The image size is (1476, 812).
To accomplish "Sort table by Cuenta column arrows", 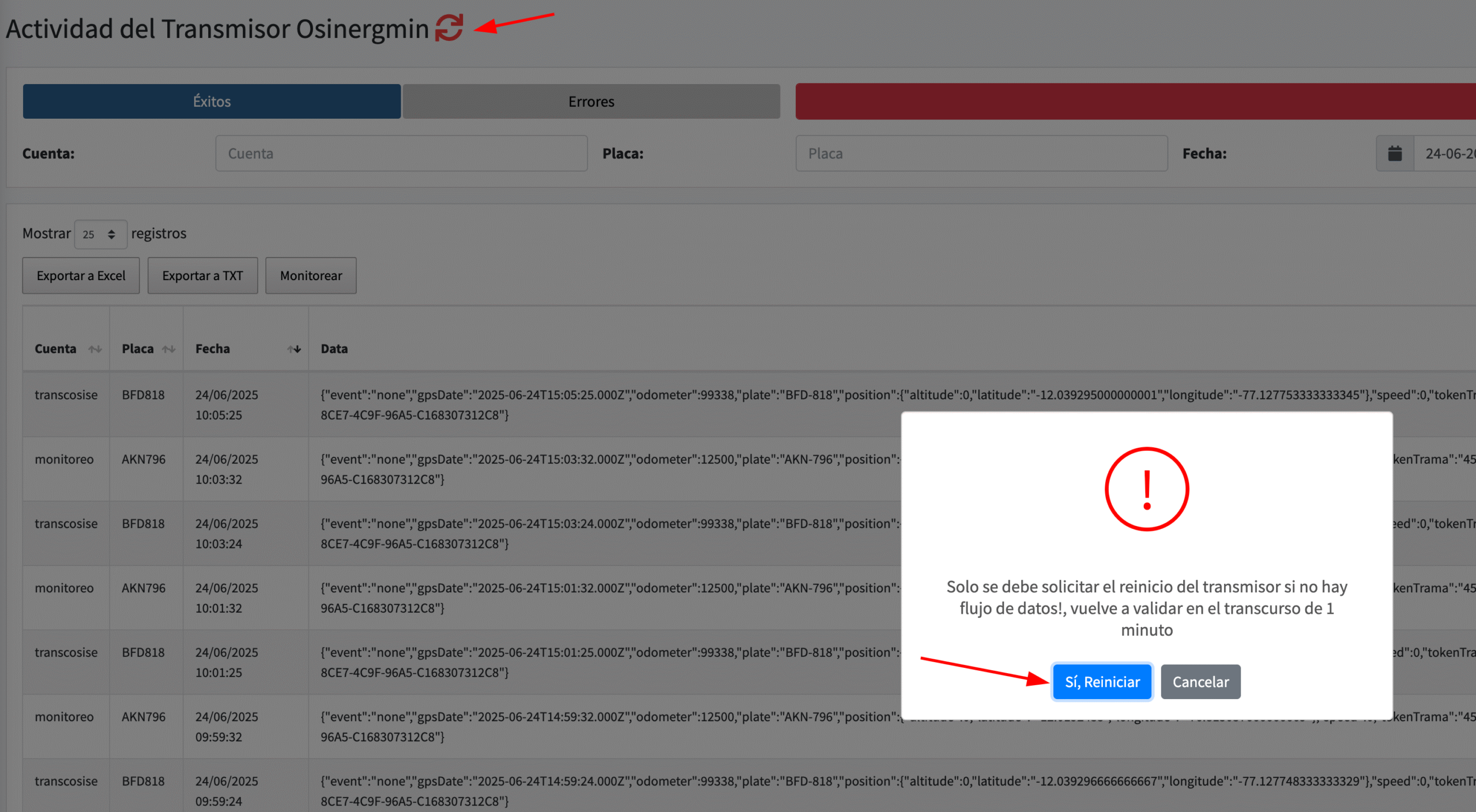I will click(95, 349).
